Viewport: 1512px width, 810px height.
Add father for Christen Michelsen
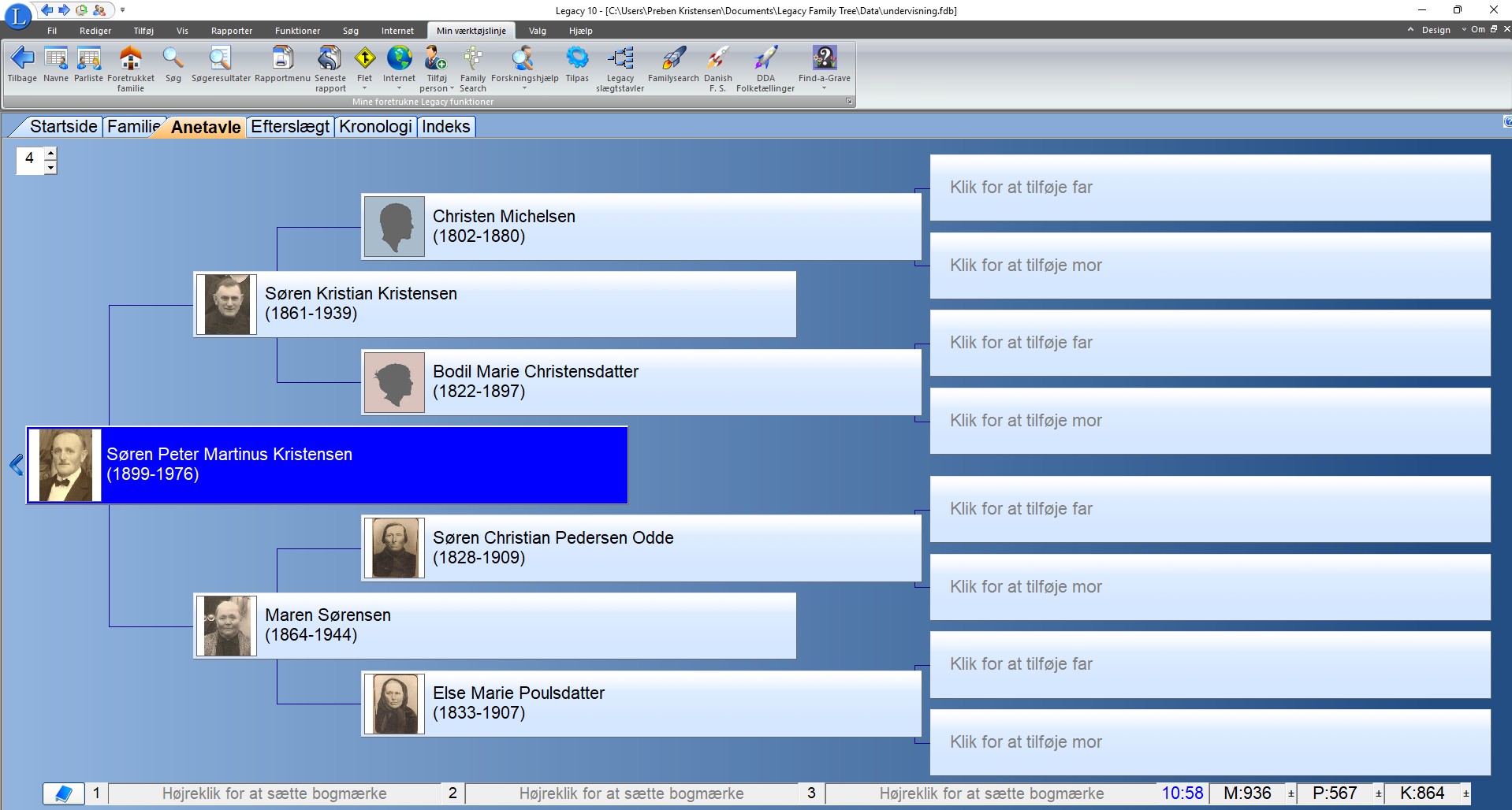tap(1209, 188)
